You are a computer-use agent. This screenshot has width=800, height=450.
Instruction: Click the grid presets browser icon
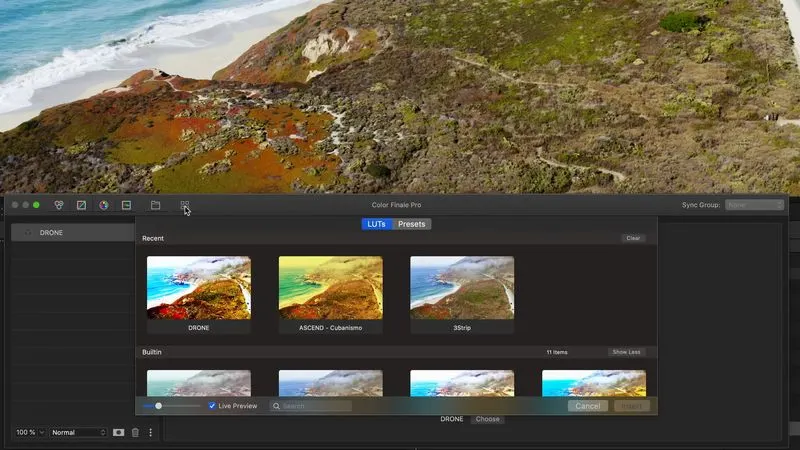[x=185, y=205]
